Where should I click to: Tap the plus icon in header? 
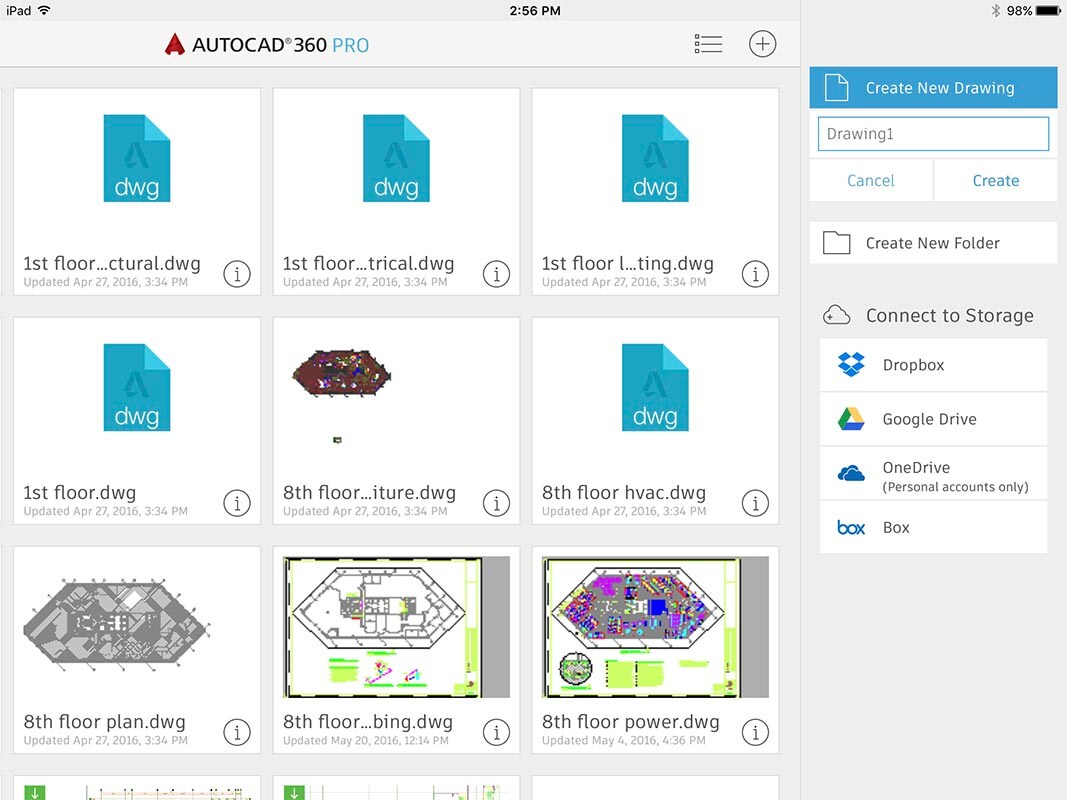(762, 44)
